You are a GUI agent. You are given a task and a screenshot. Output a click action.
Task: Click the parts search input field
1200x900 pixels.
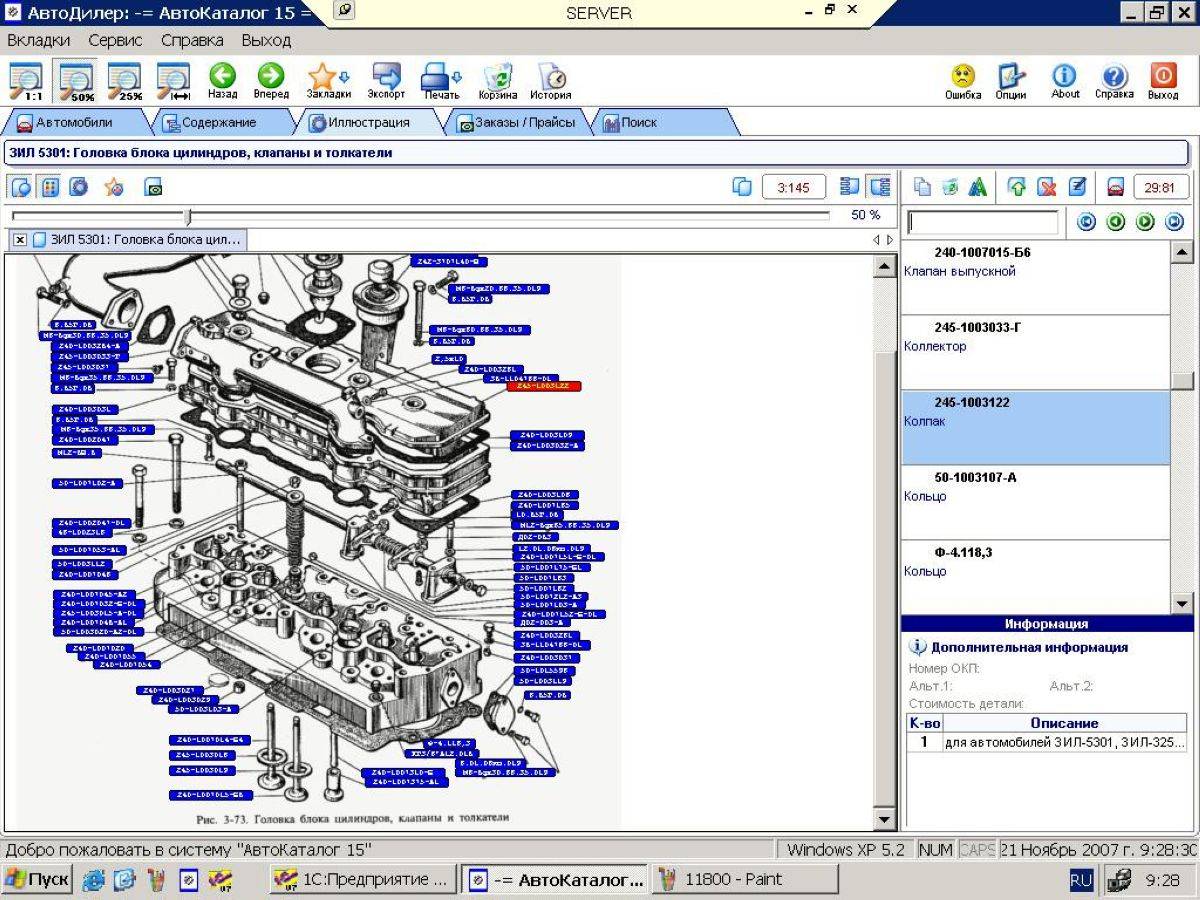tap(982, 222)
